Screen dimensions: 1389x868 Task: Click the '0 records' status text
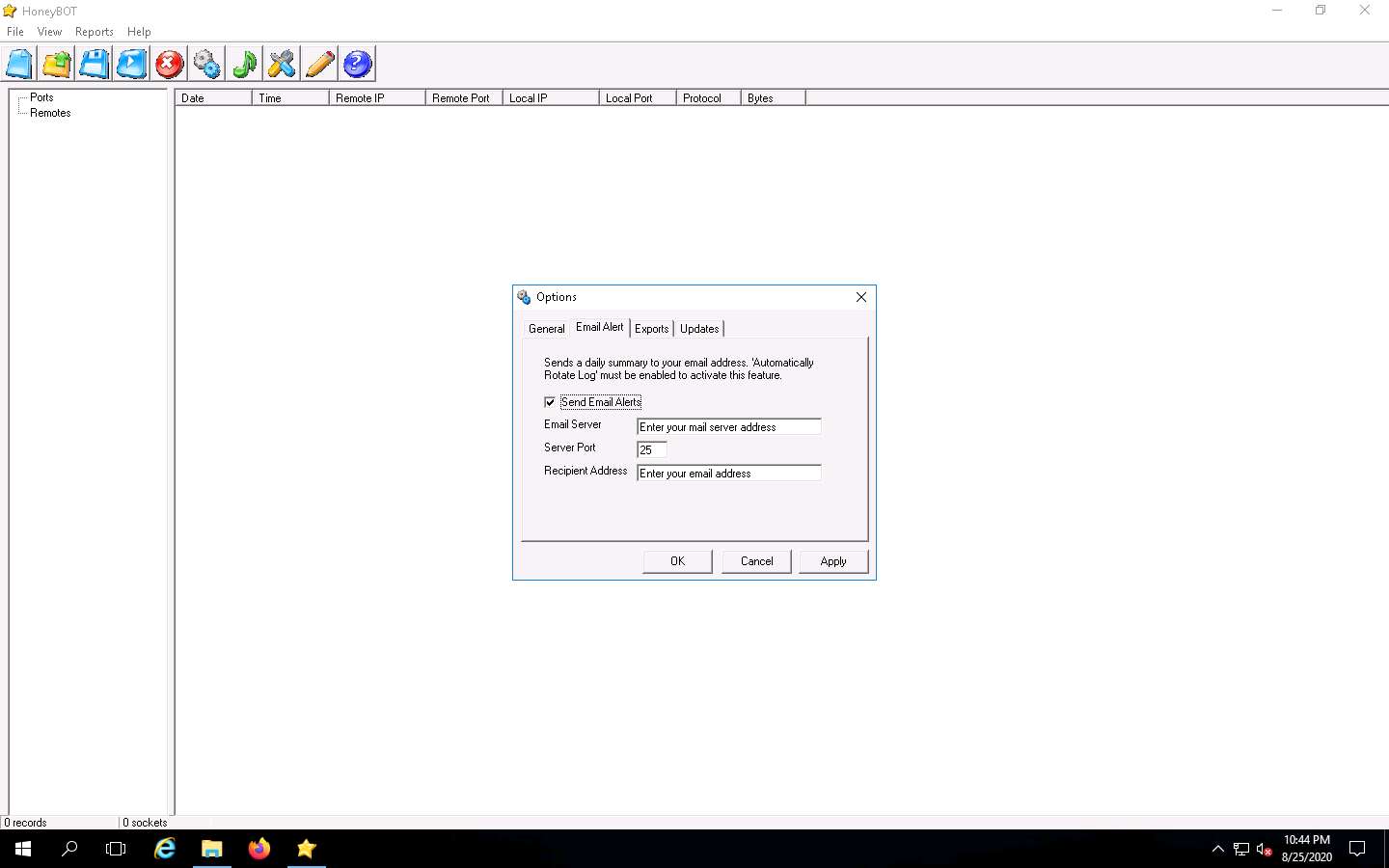[x=26, y=823]
